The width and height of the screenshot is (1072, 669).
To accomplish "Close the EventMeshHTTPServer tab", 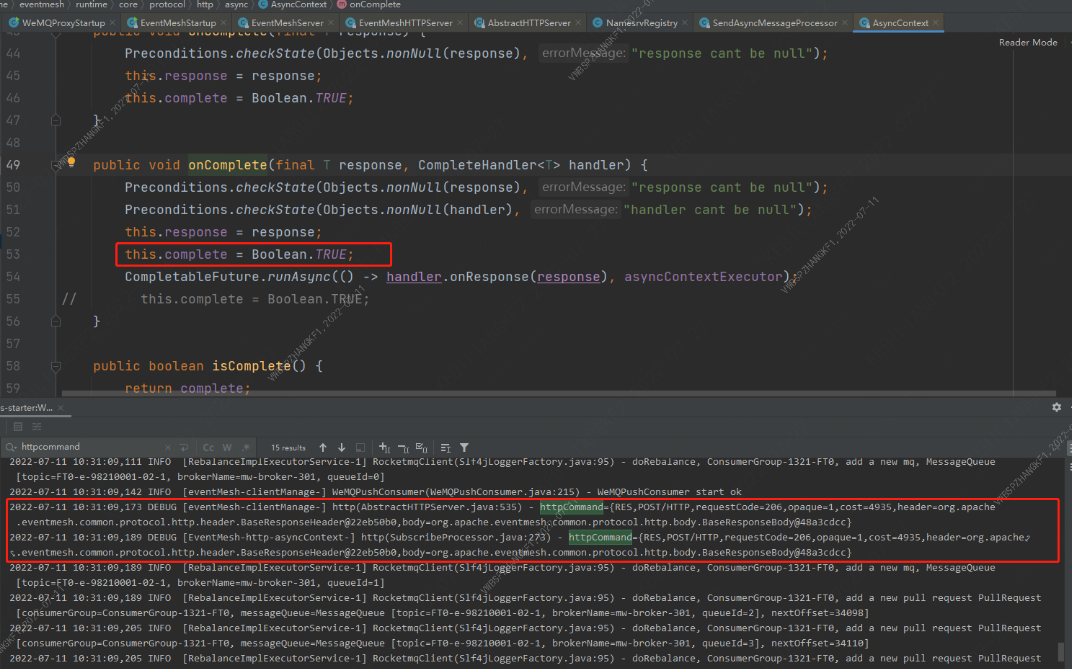I will point(460,23).
